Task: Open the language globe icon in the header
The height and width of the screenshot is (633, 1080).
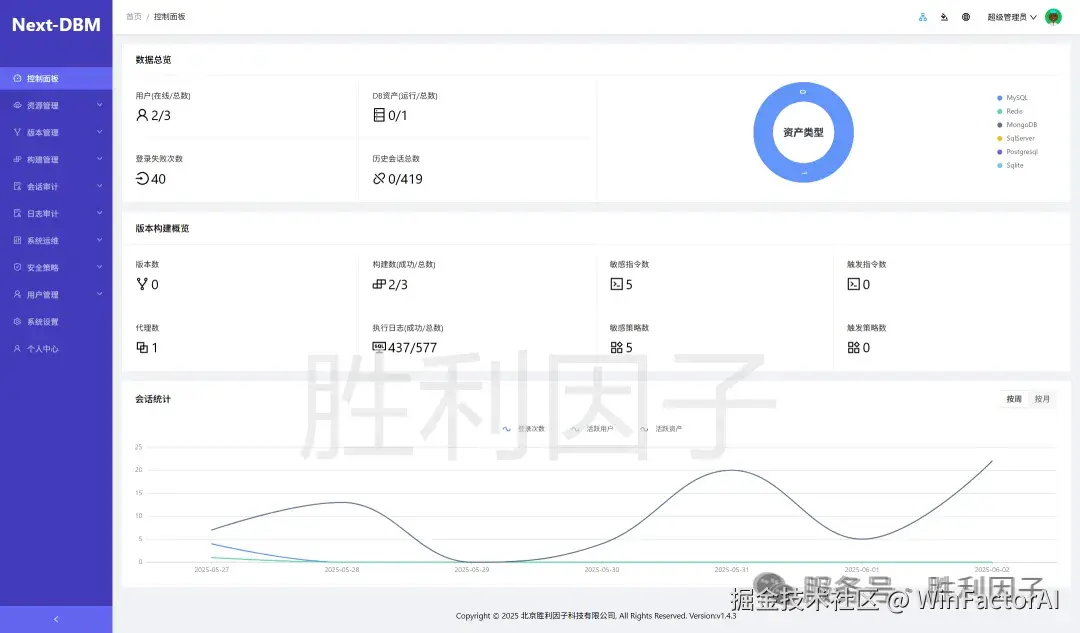Action: [x=964, y=17]
